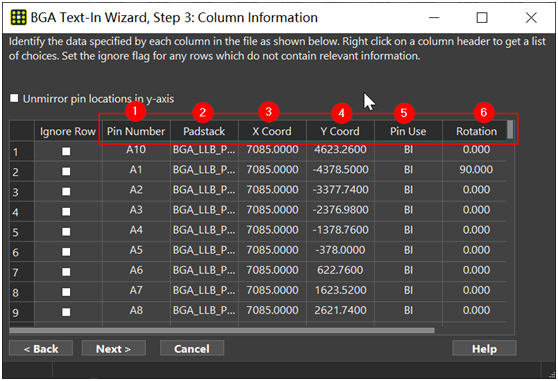Maximize the wizard window
The height and width of the screenshot is (381, 558).
(482, 17)
